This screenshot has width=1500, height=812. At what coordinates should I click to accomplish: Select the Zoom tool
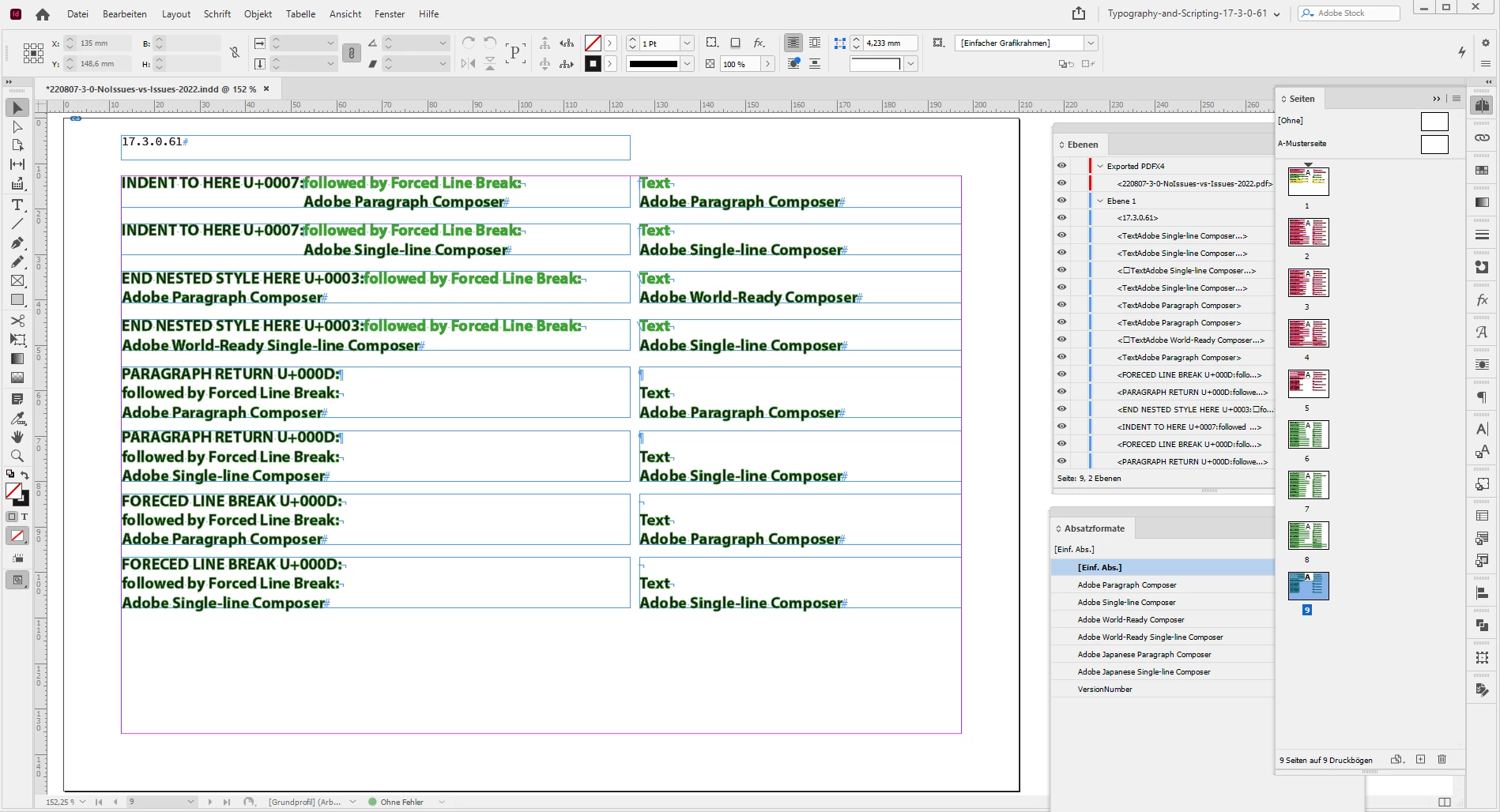click(x=17, y=456)
